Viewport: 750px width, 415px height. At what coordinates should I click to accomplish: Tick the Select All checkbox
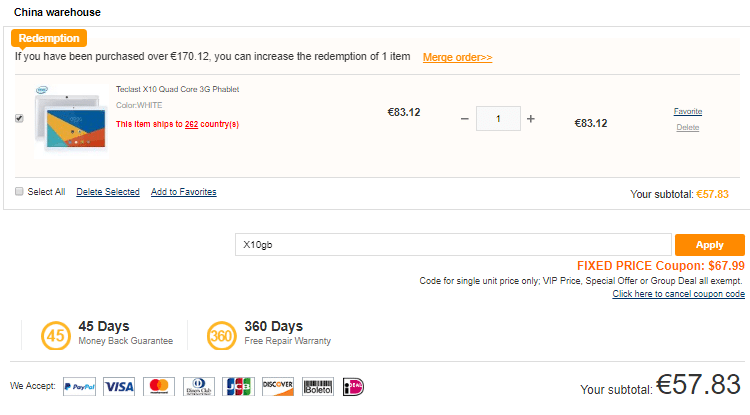pos(20,192)
